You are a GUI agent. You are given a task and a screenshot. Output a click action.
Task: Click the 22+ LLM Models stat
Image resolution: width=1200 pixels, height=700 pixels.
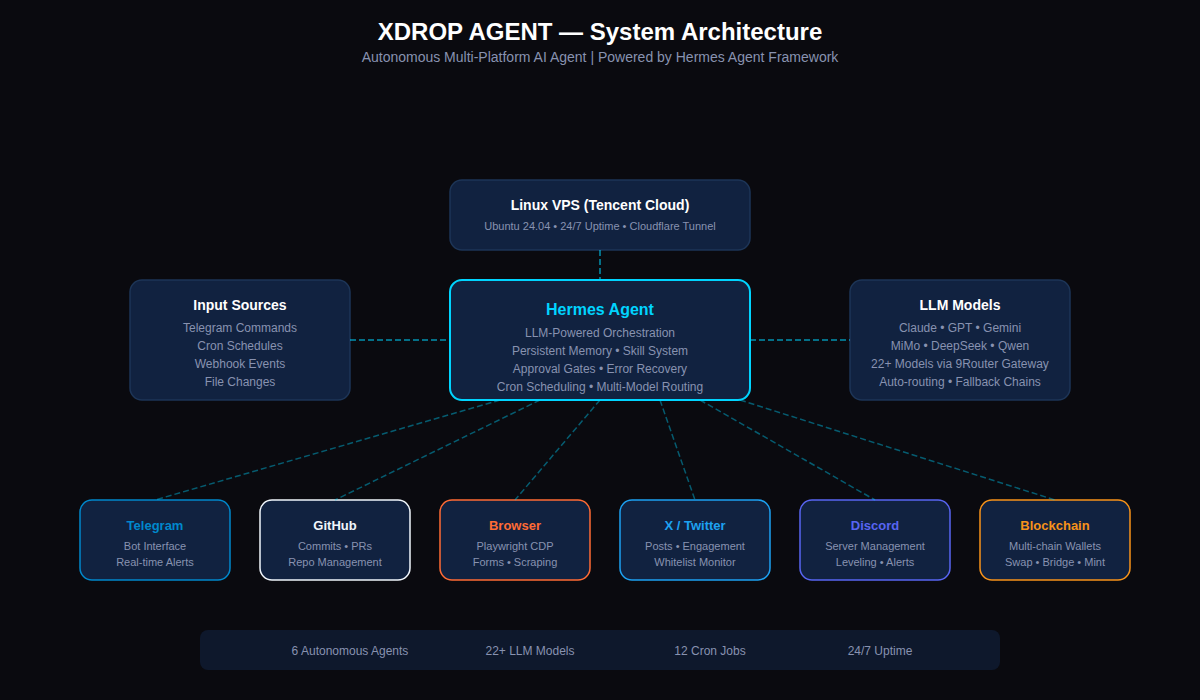click(x=530, y=651)
